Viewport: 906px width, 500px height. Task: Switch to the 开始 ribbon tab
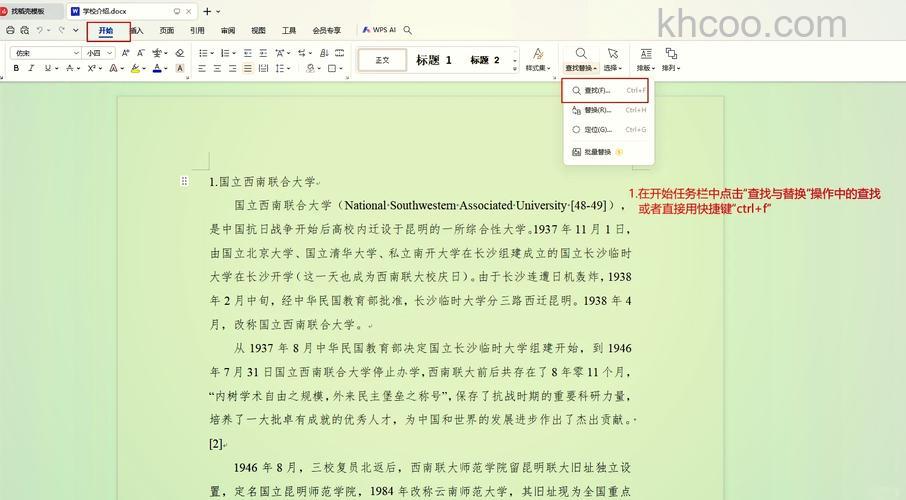click(106, 31)
